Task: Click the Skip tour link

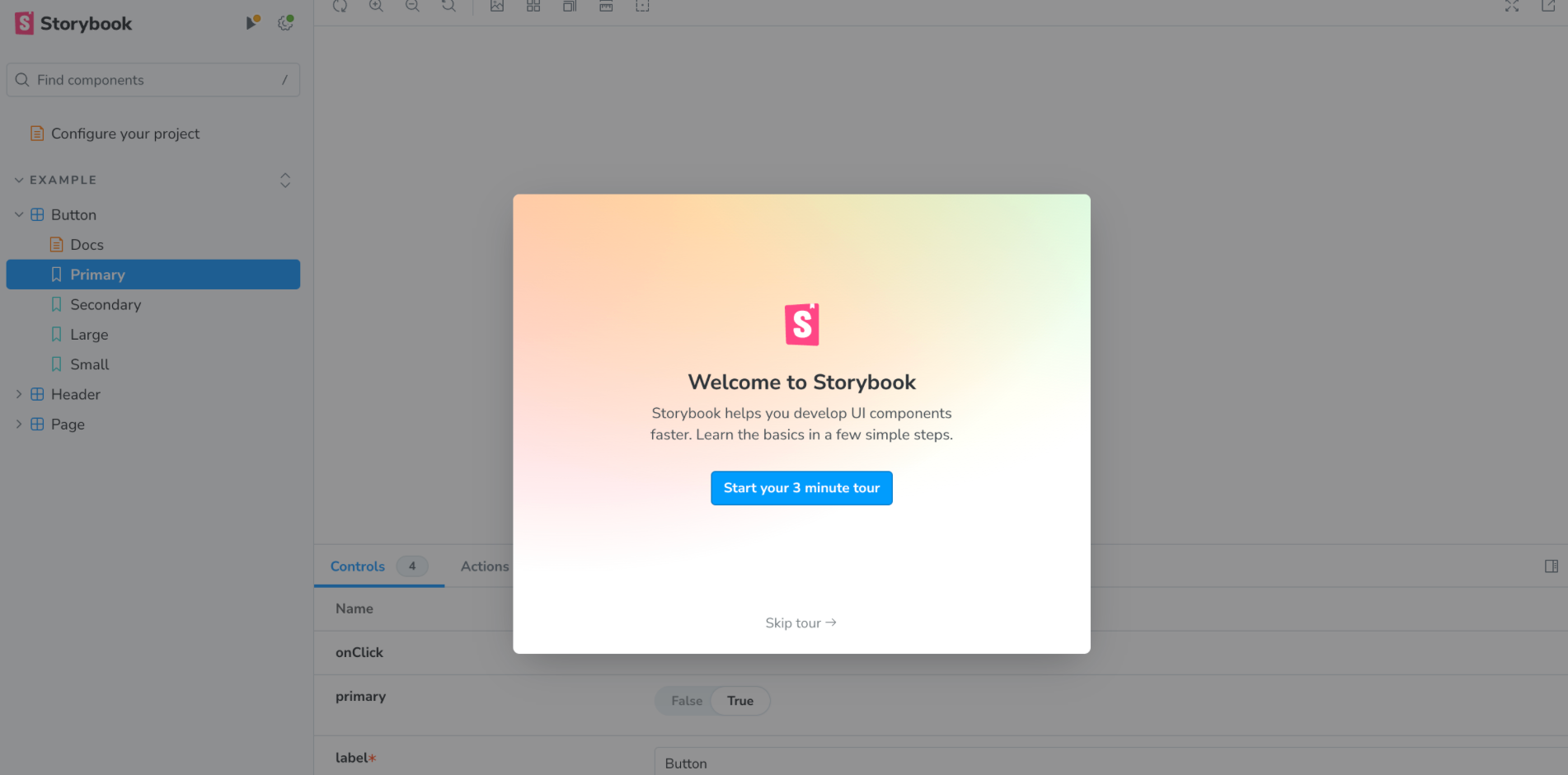Action: pos(800,622)
